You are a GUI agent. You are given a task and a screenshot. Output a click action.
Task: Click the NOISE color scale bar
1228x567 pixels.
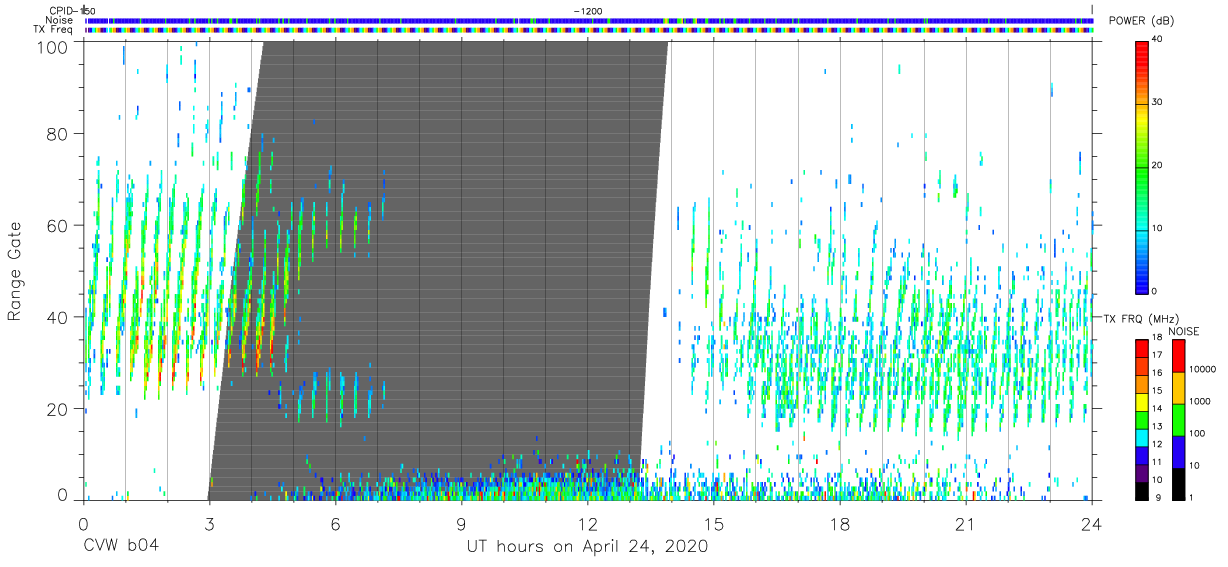click(1179, 418)
